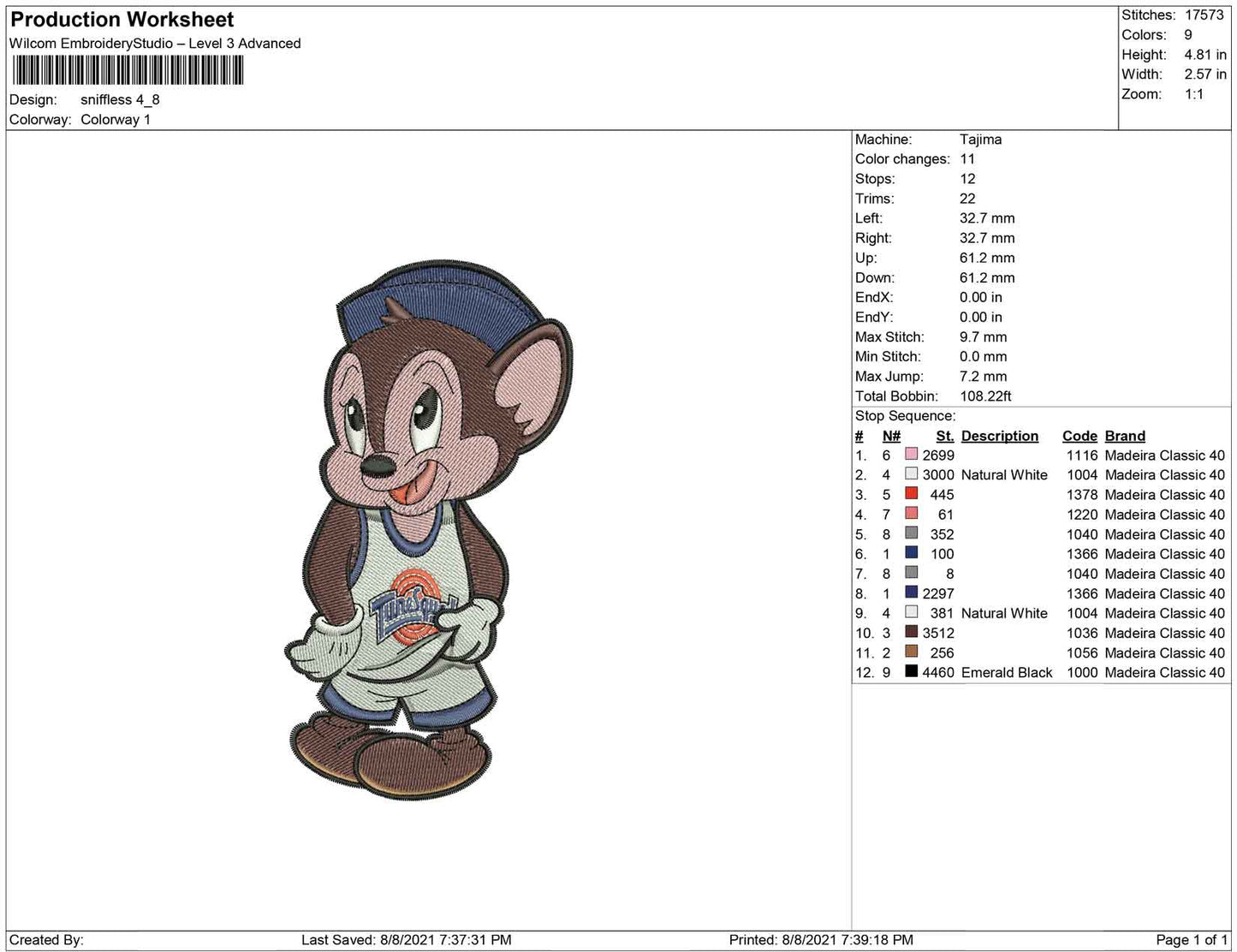The width and height of the screenshot is (1237, 952).
Task: Select the "Up:" measurement label
Action: 866,258
